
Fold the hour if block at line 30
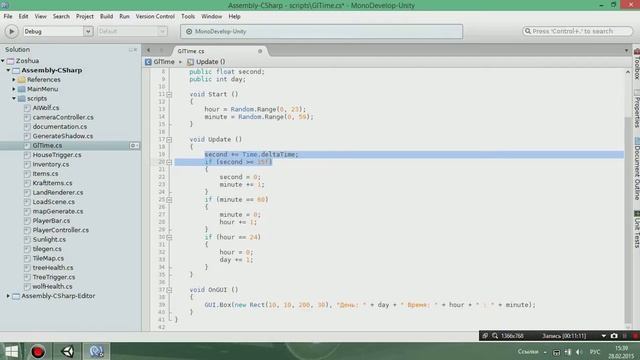coord(169,237)
